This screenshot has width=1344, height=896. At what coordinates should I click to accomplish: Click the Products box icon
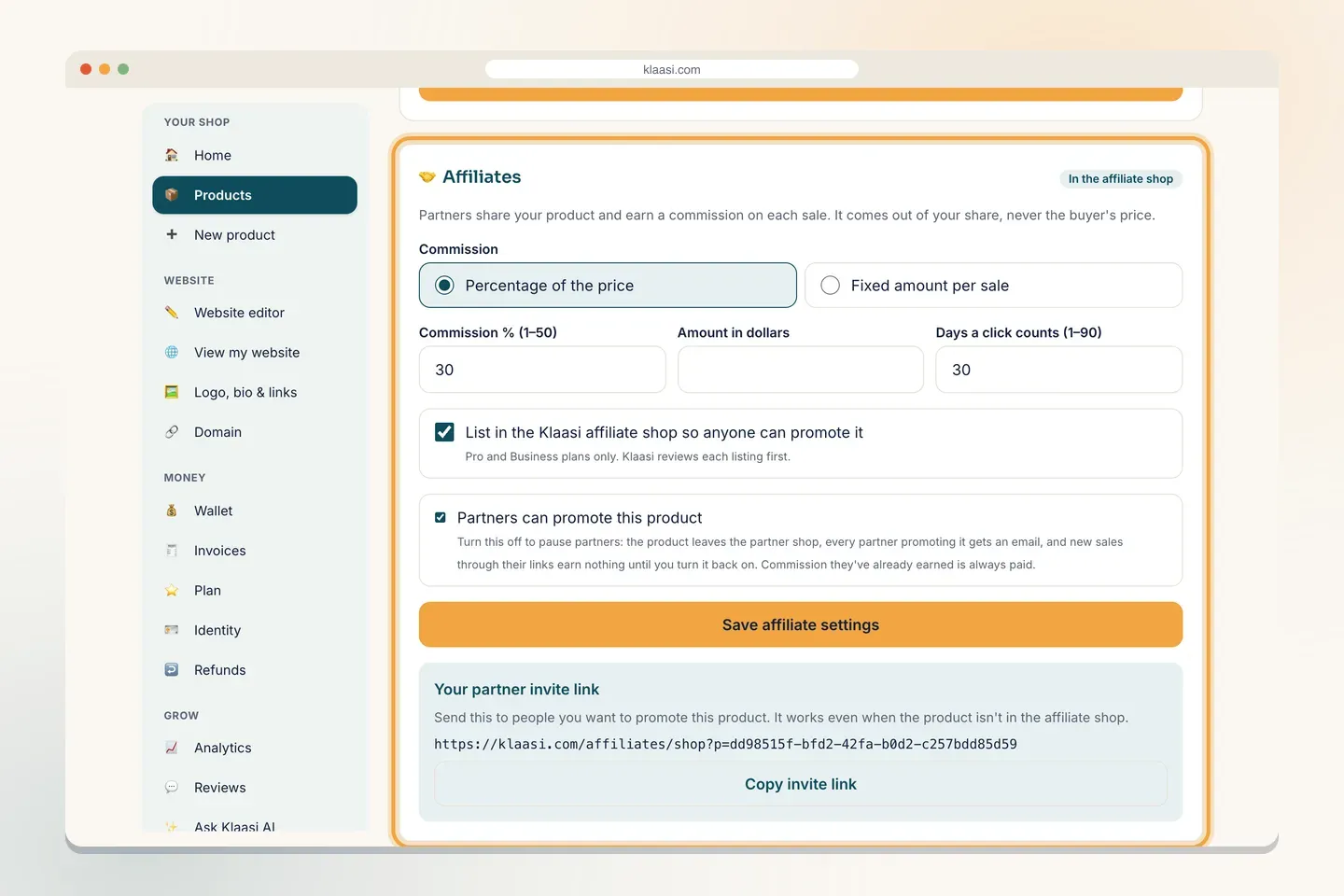[x=172, y=195]
